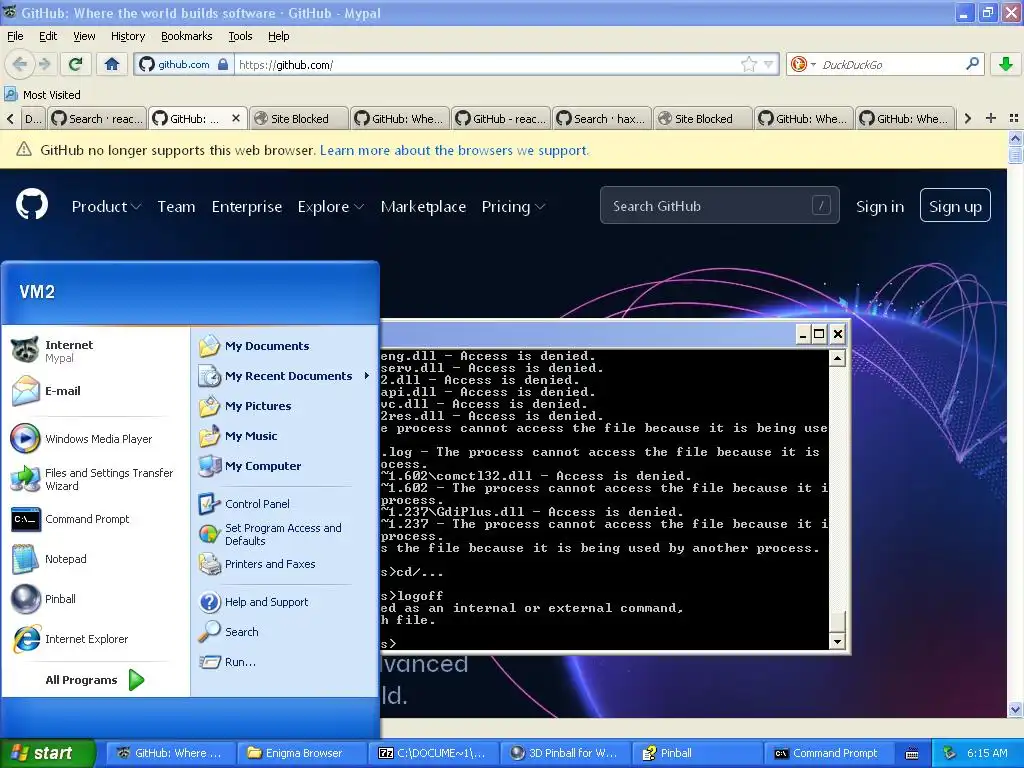The width and height of the screenshot is (1024, 768).
Task: Show more tabs with the right arrow
Action: pos(968,118)
